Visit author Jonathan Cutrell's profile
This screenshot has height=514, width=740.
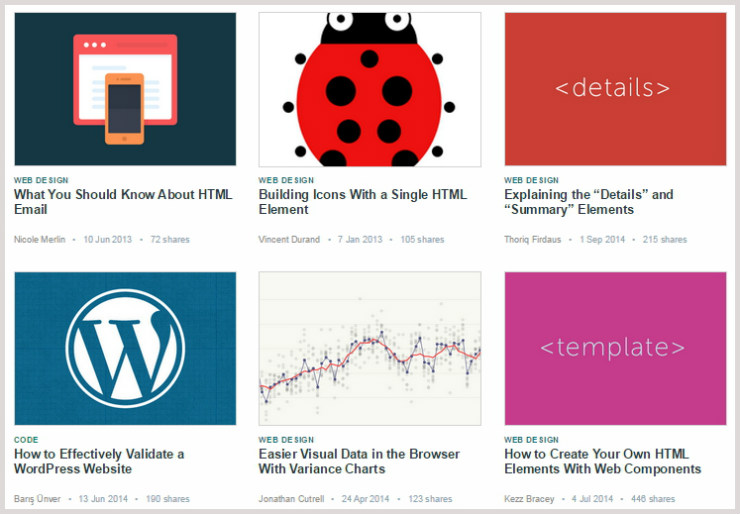(x=292, y=499)
